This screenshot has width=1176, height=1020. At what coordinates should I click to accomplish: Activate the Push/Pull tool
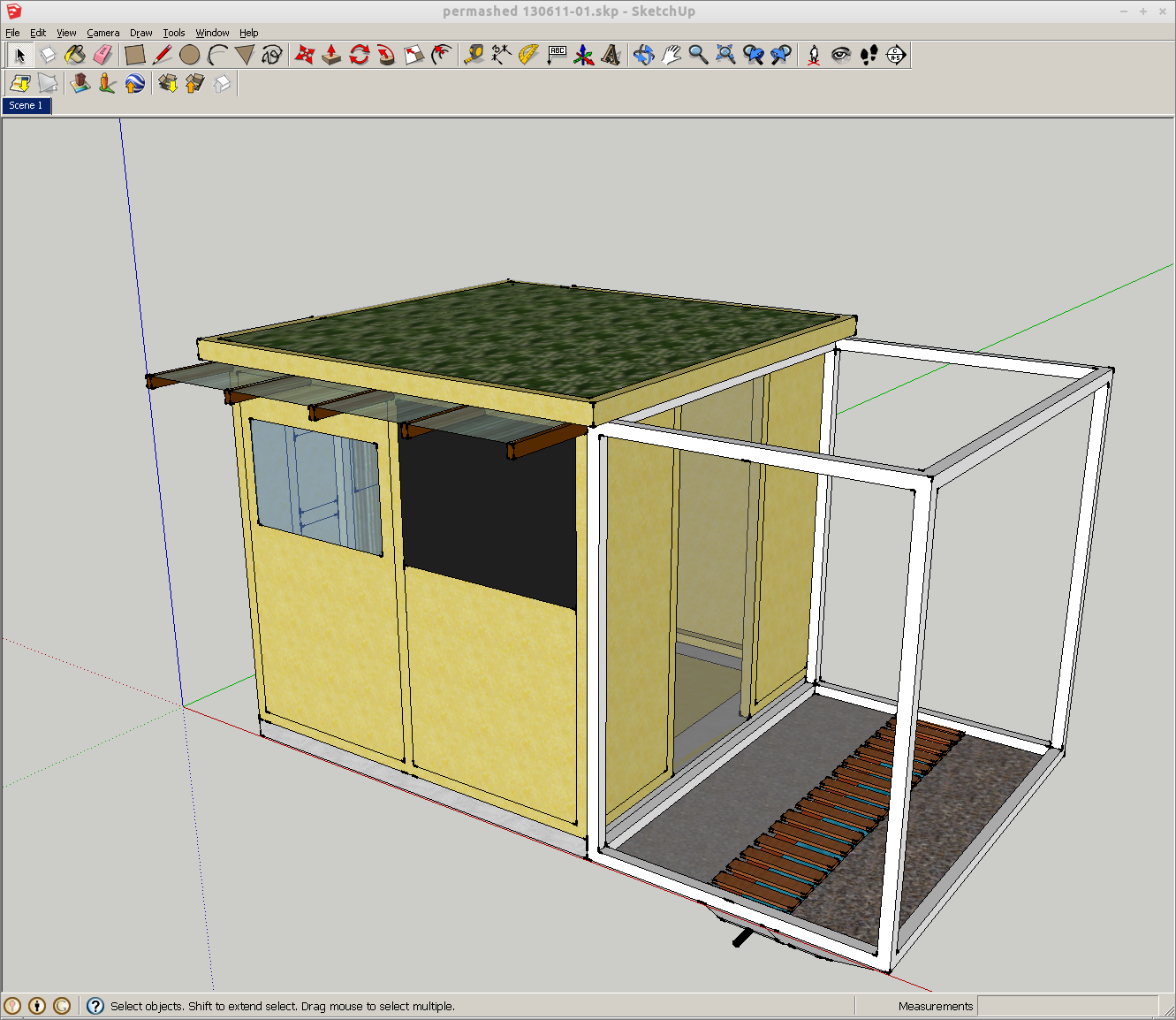point(330,55)
